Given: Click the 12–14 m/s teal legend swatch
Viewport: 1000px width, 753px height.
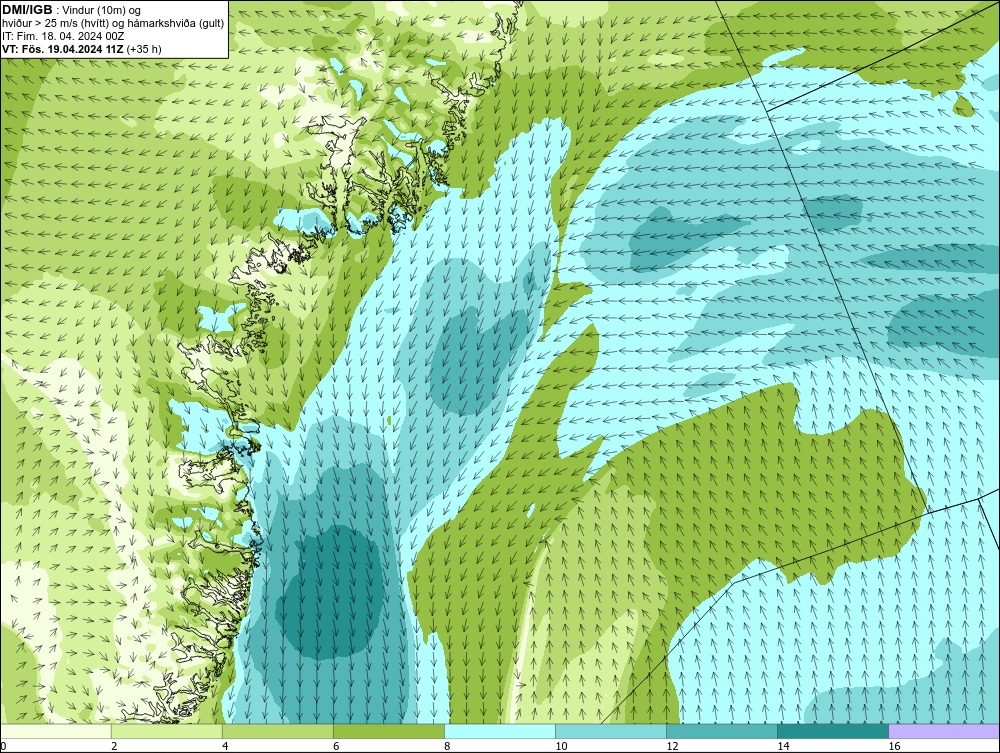Looking at the screenshot, I should click(722, 731).
